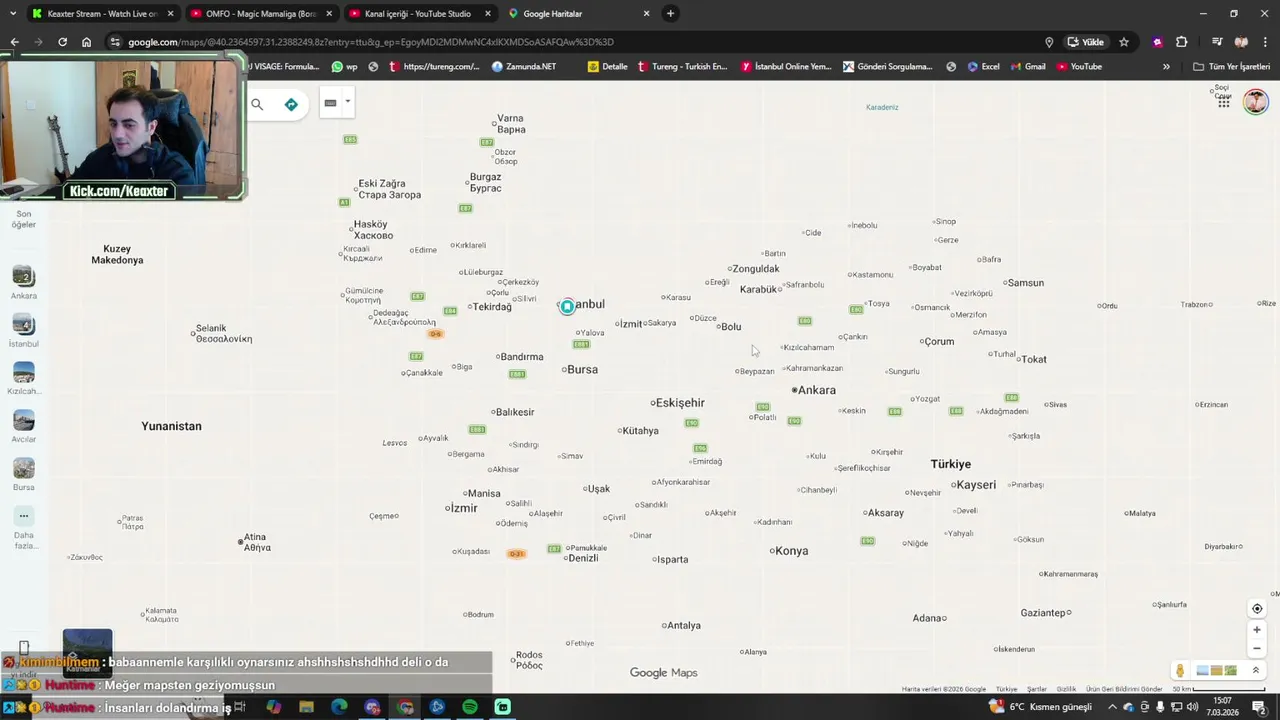
Task: Open the taskbar volume control
Action: tap(1192, 707)
